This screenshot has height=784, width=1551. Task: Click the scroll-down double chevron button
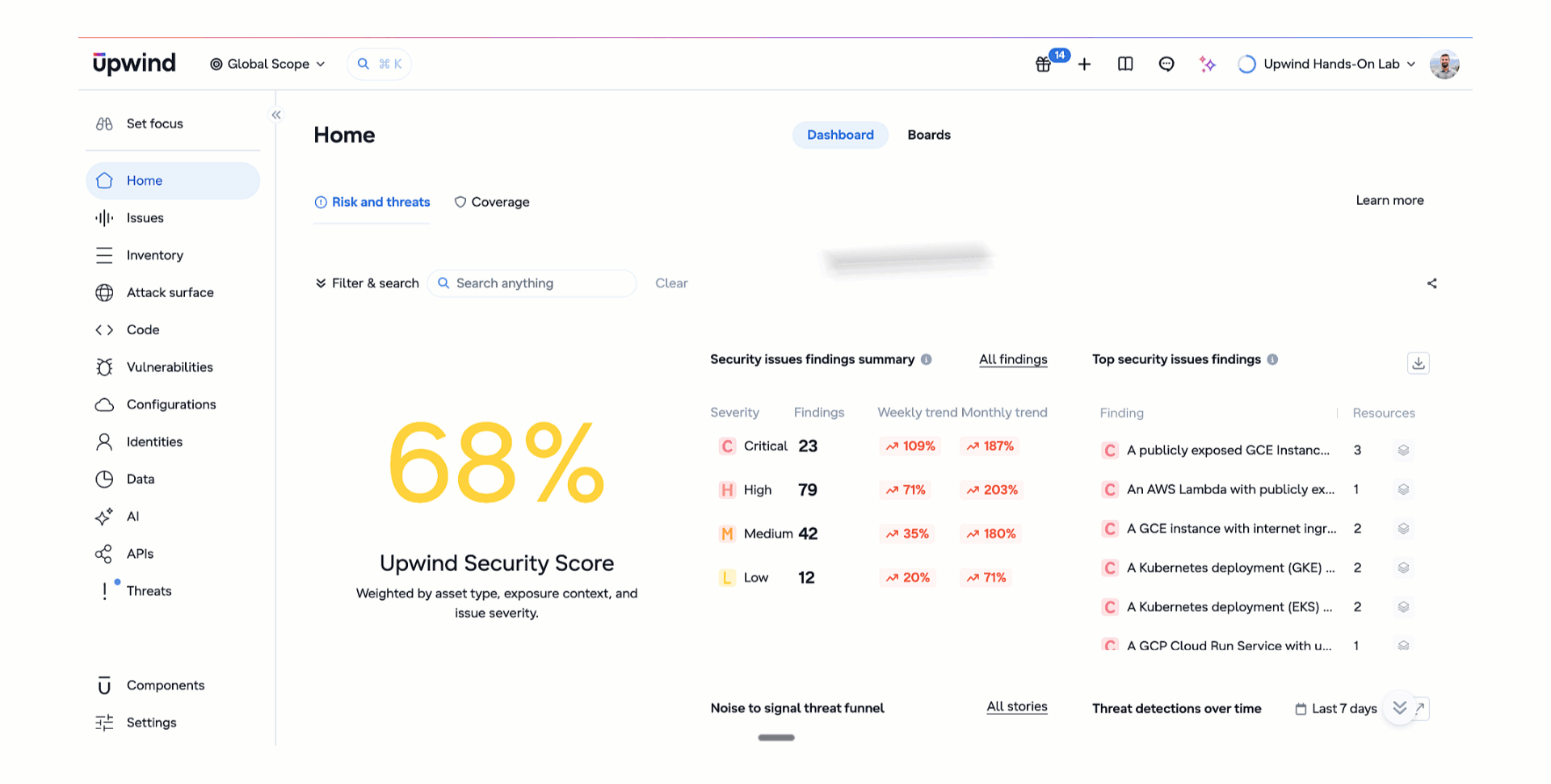[x=1400, y=708]
